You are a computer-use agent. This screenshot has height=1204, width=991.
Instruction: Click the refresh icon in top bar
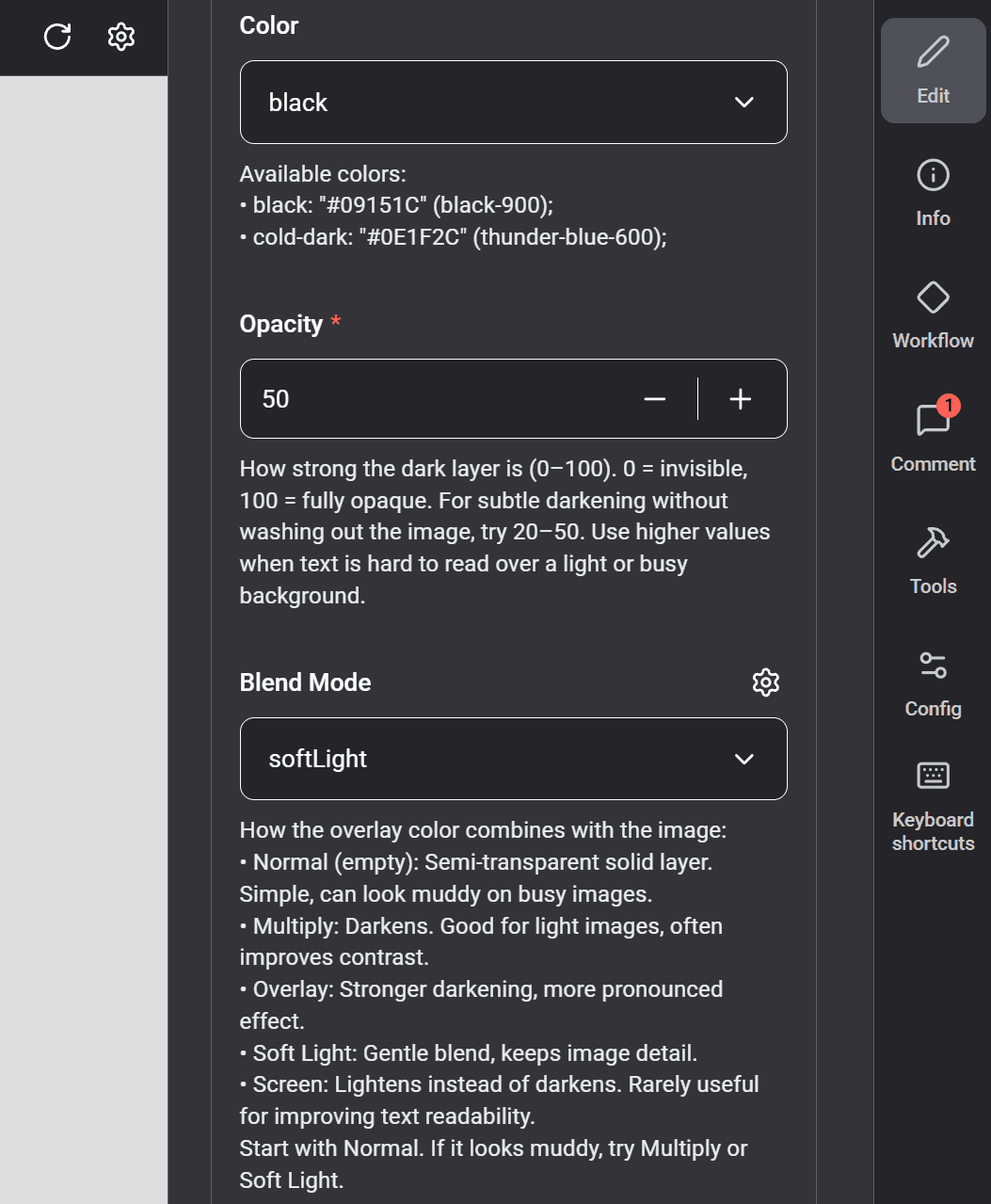click(x=57, y=37)
